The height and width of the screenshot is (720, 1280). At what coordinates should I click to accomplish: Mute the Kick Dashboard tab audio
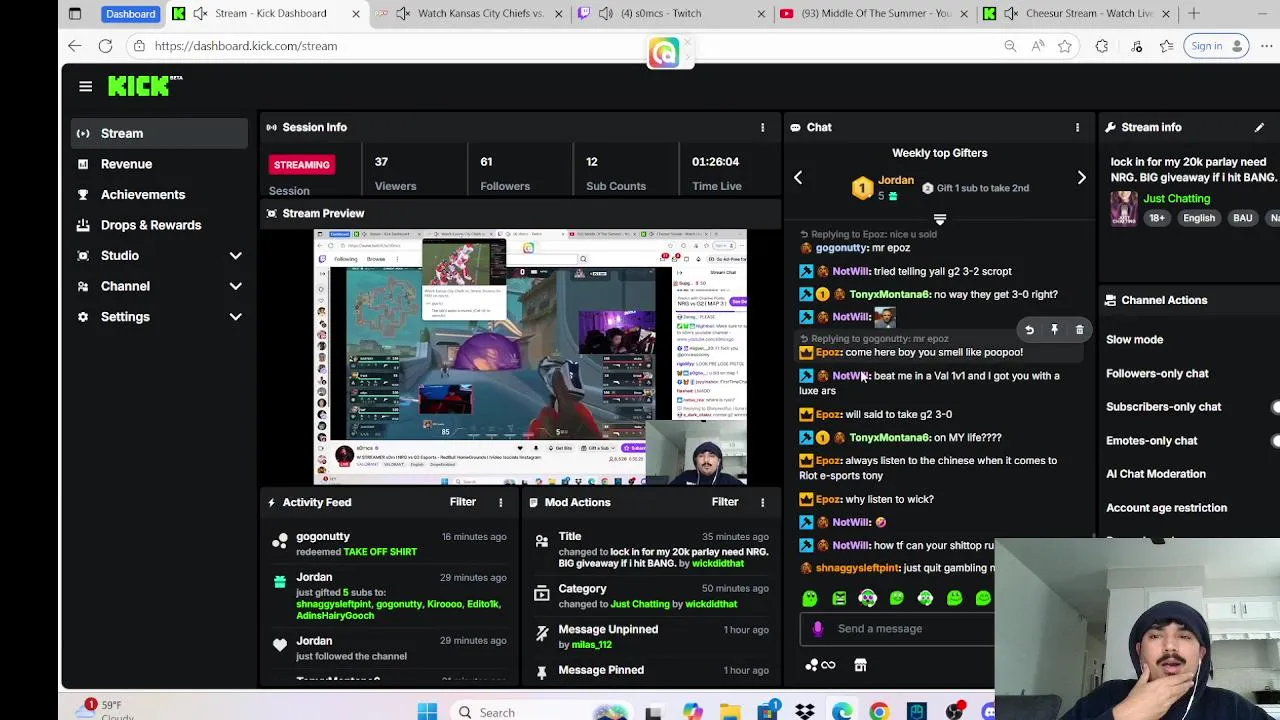pos(200,14)
